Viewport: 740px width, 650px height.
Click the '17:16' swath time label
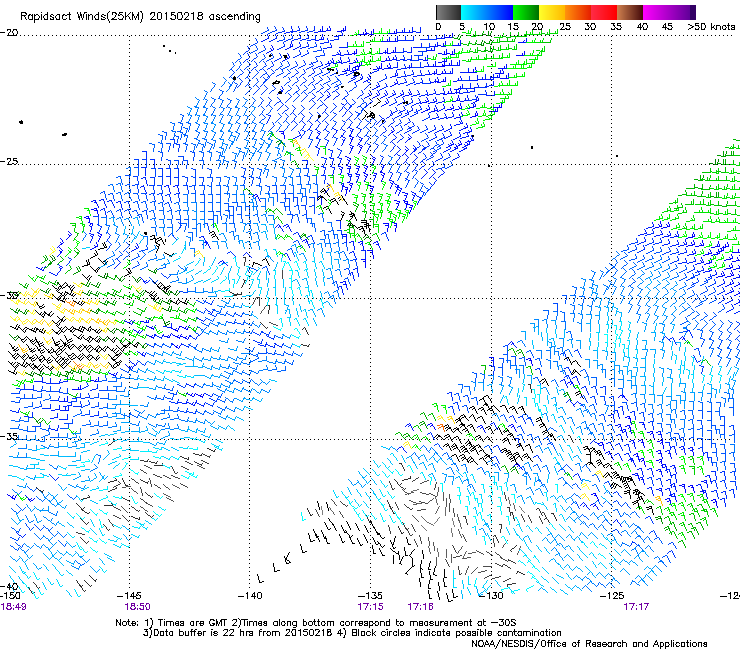[420, 607]
